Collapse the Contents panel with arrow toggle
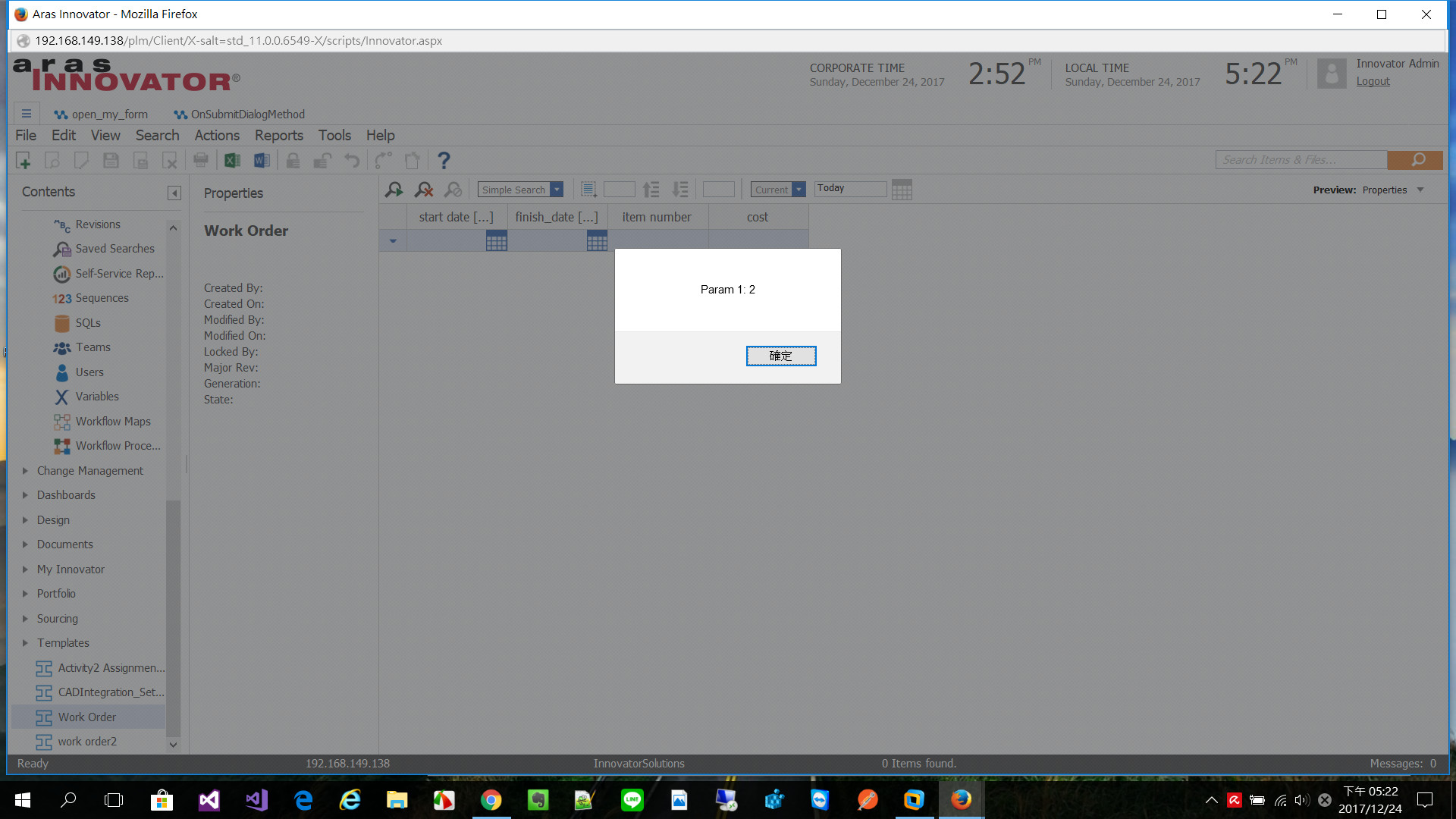The height and width of the screenshot is (819, 1456). 174,193
